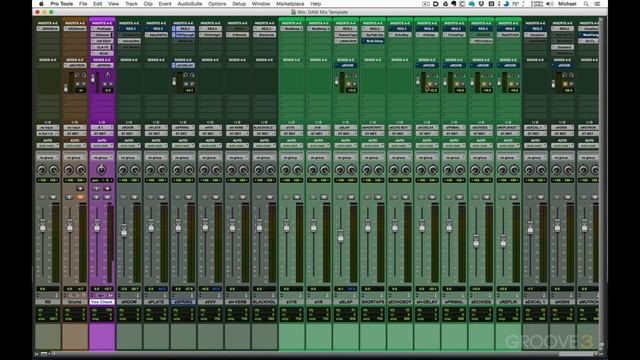Click left pan knob on aVVV track
The width and height of the screenshot is (640, 360).
[x=204, y=169]
